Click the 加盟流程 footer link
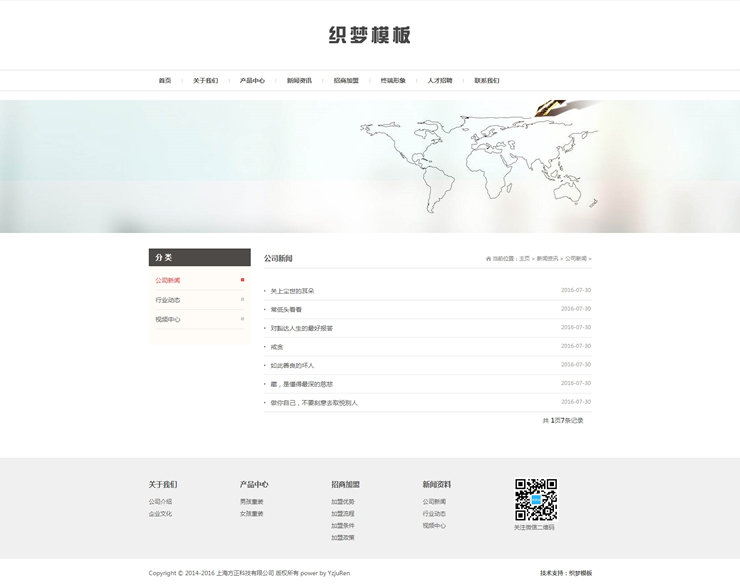Viewport: 740px width, 587px height. (343, 514)
